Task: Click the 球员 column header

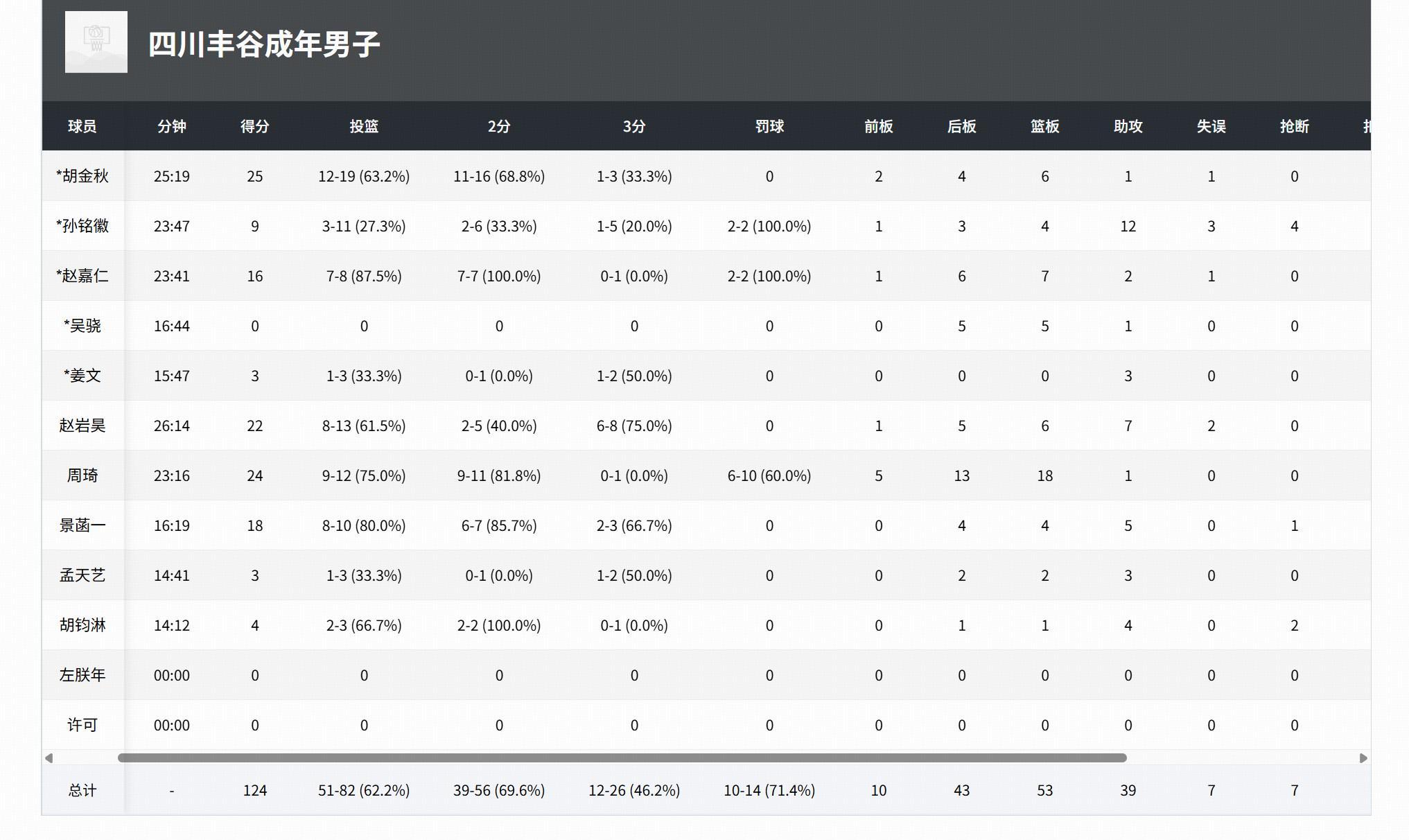Action: pos(82,126)
